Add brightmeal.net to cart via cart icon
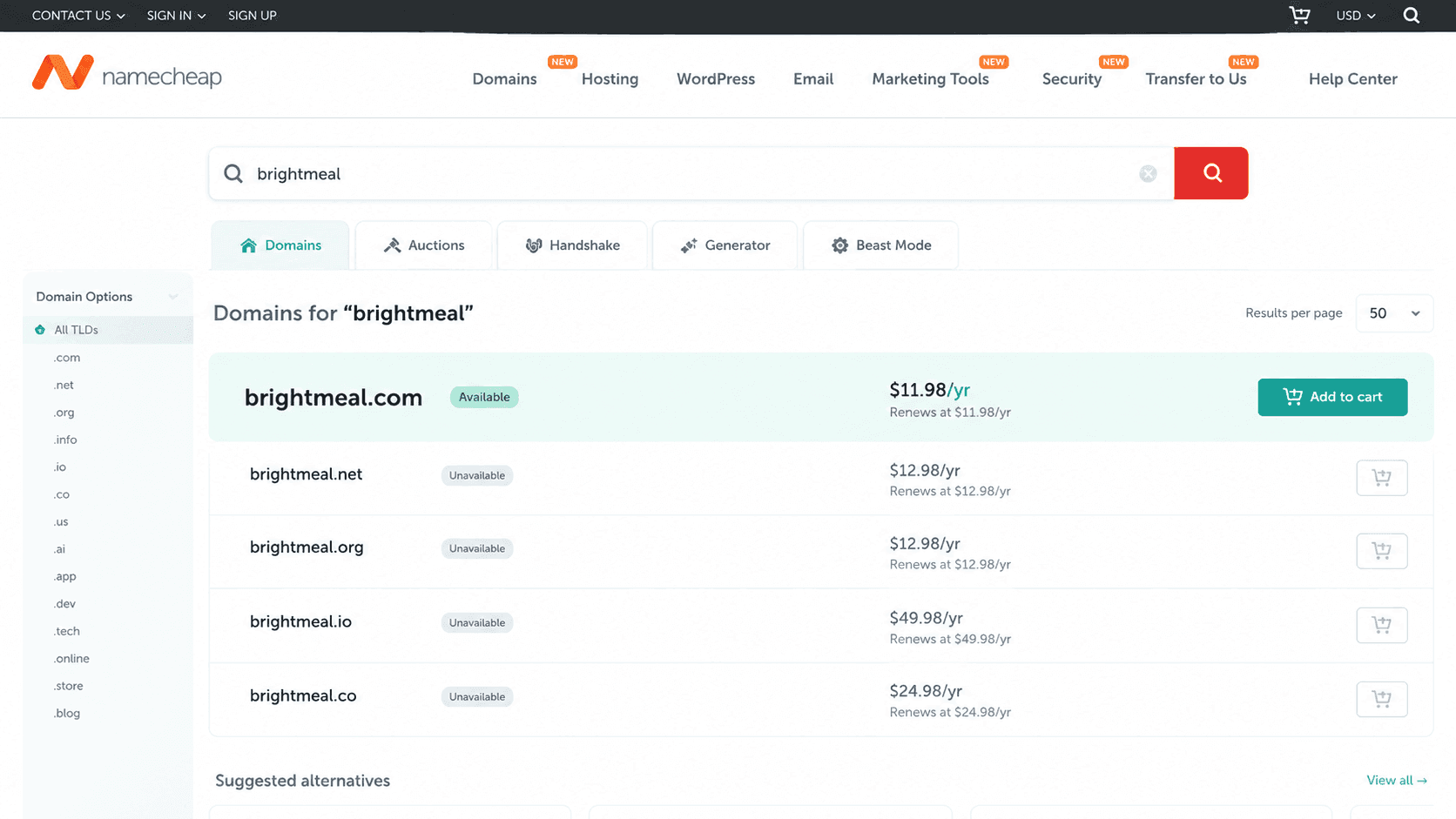Screen dimensions: 1456x819 click(x=1381, y=477)
